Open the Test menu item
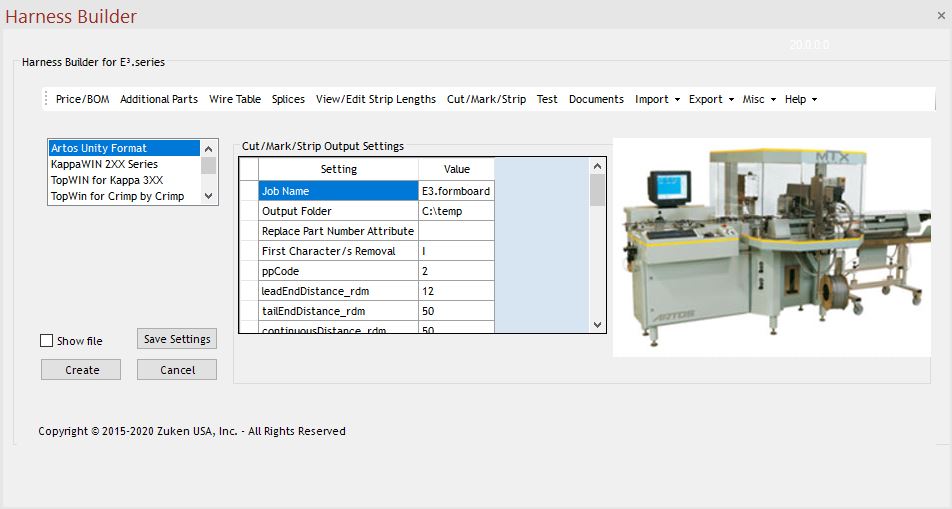 click(x=547, y=99)
